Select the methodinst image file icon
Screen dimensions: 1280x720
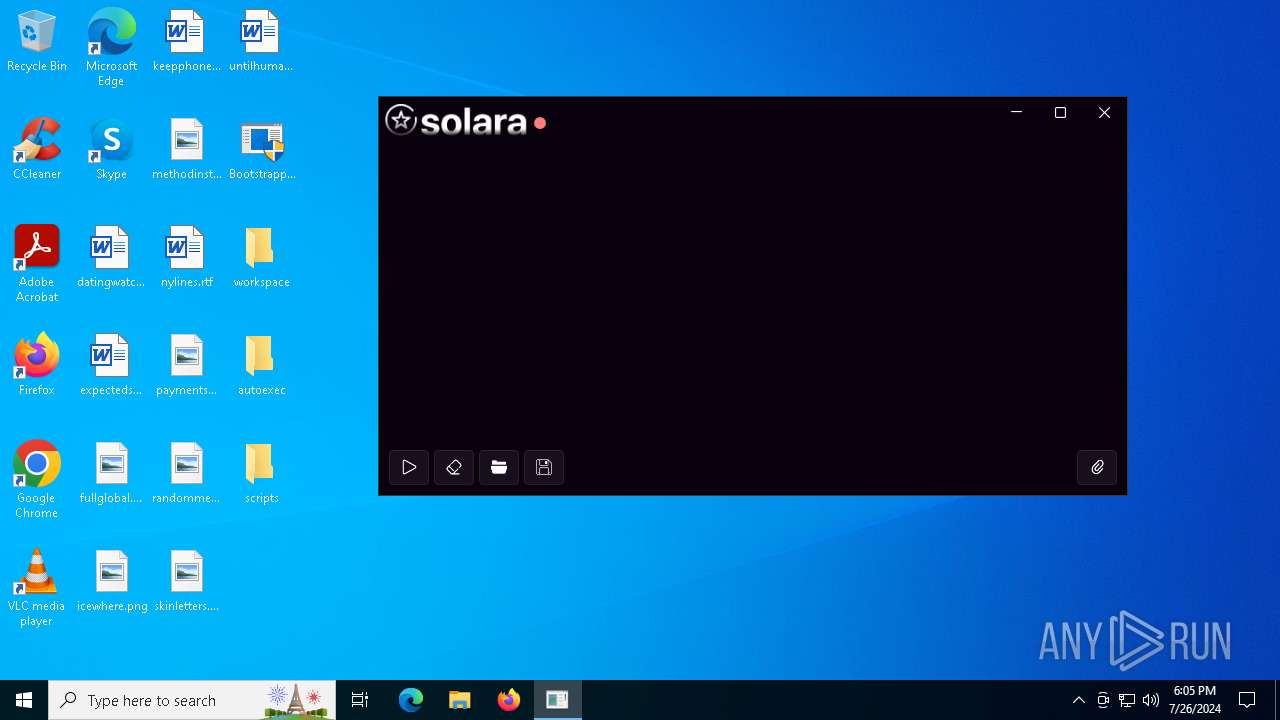click(186, 150)
